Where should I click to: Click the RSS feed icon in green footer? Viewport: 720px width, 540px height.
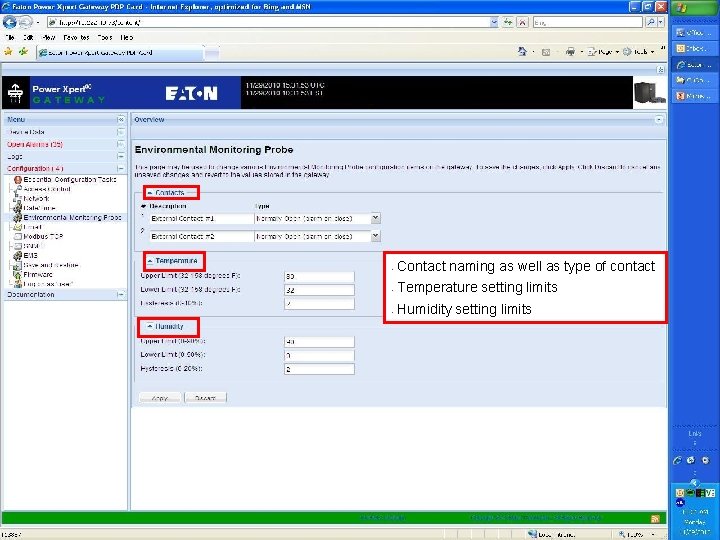tap(655, 518)
